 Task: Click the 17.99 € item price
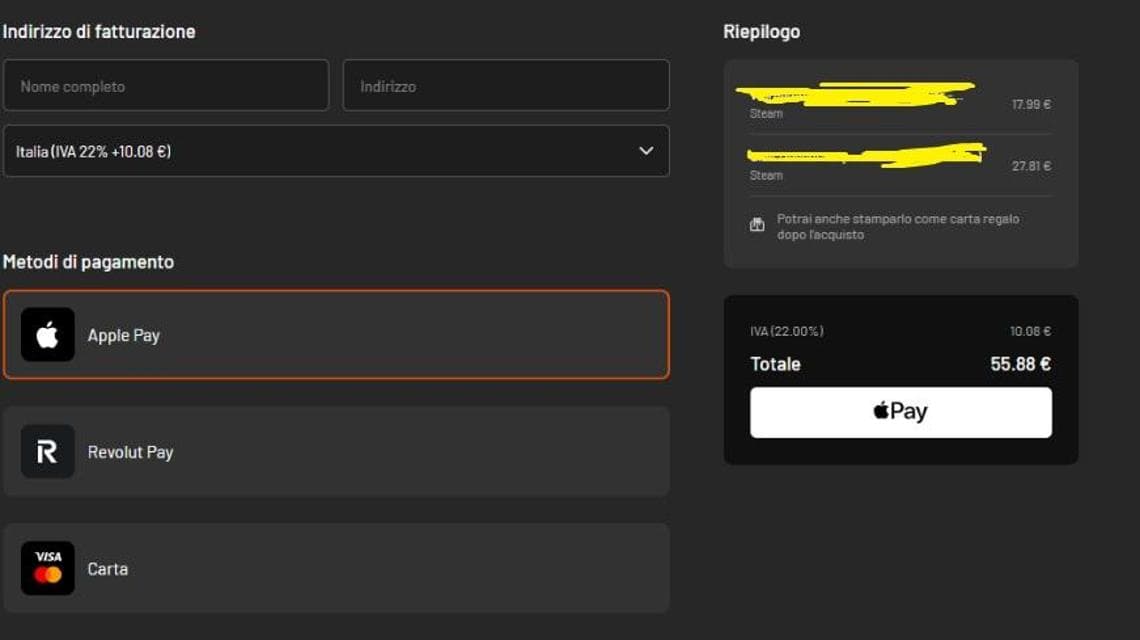[x=1031, y=105]
